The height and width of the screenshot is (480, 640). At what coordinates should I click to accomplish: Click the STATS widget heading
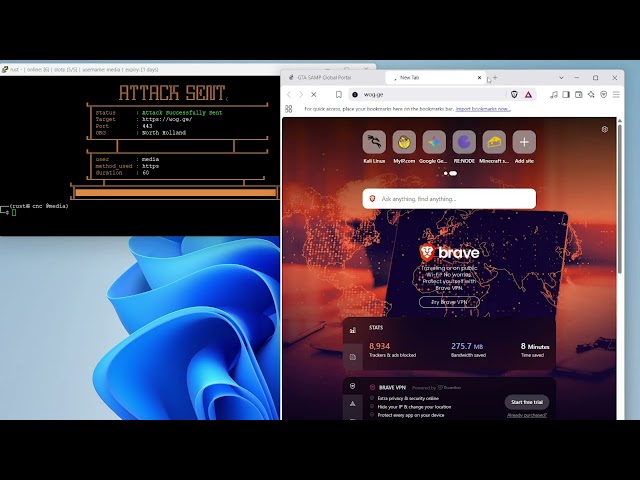coord(376,328)
